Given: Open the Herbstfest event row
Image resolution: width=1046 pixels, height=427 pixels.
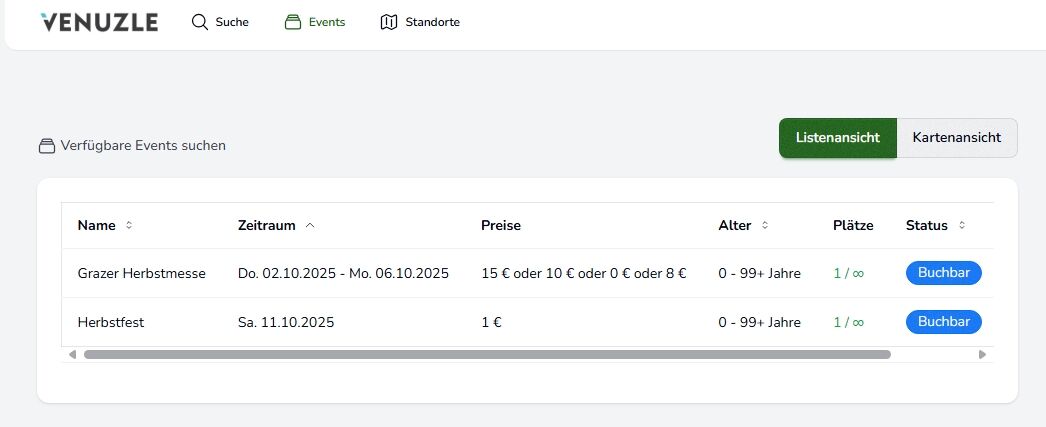Looking at the screenshot, I should tap(111, 322).
